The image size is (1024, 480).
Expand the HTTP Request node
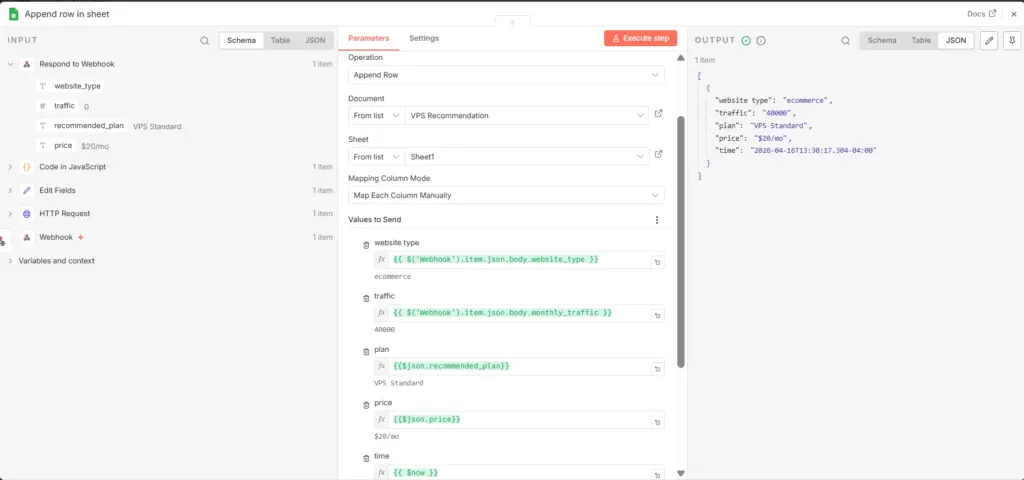pyautogui.click(x=10, y=214)
